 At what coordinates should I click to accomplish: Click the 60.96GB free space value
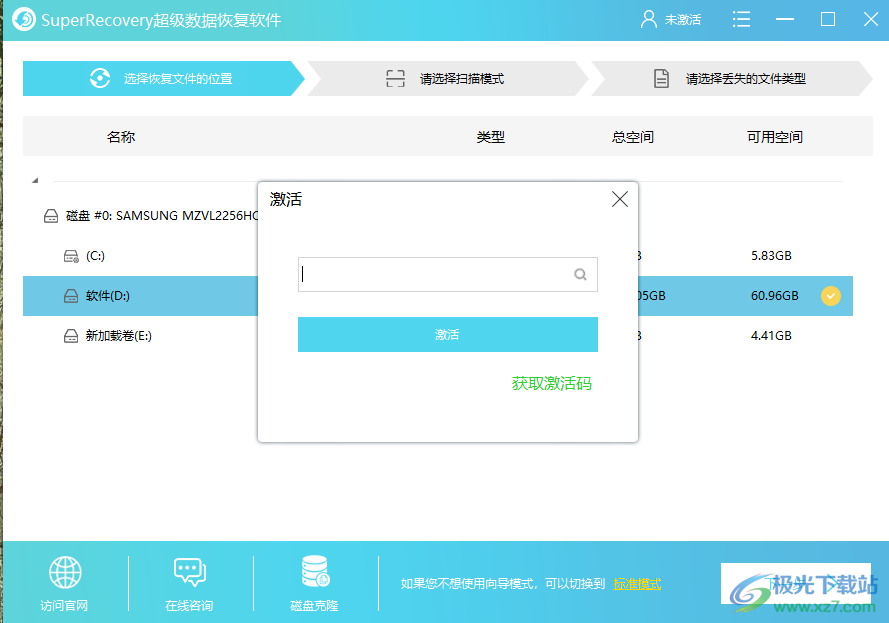774,296
